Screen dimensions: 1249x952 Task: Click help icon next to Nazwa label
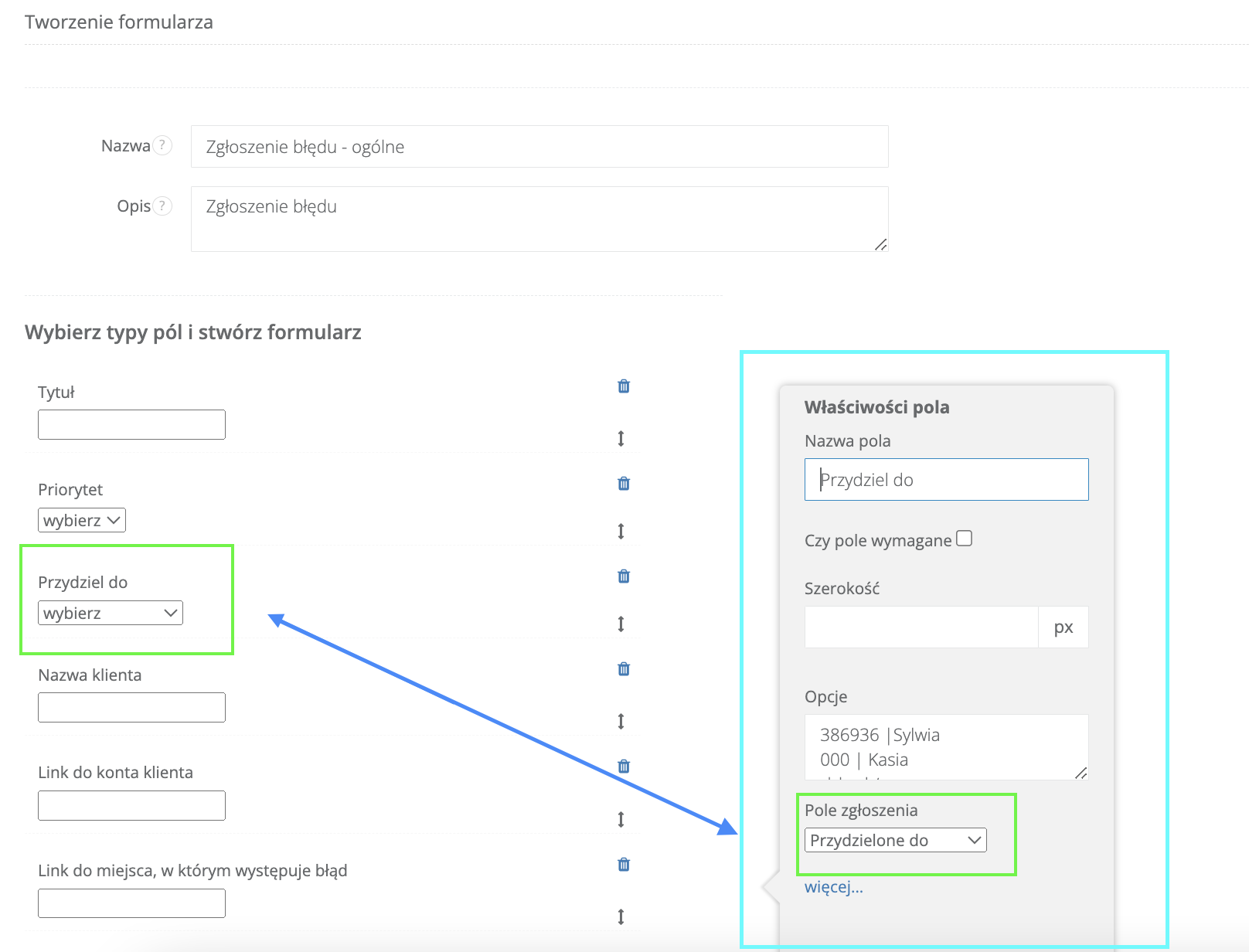point(162,145)
